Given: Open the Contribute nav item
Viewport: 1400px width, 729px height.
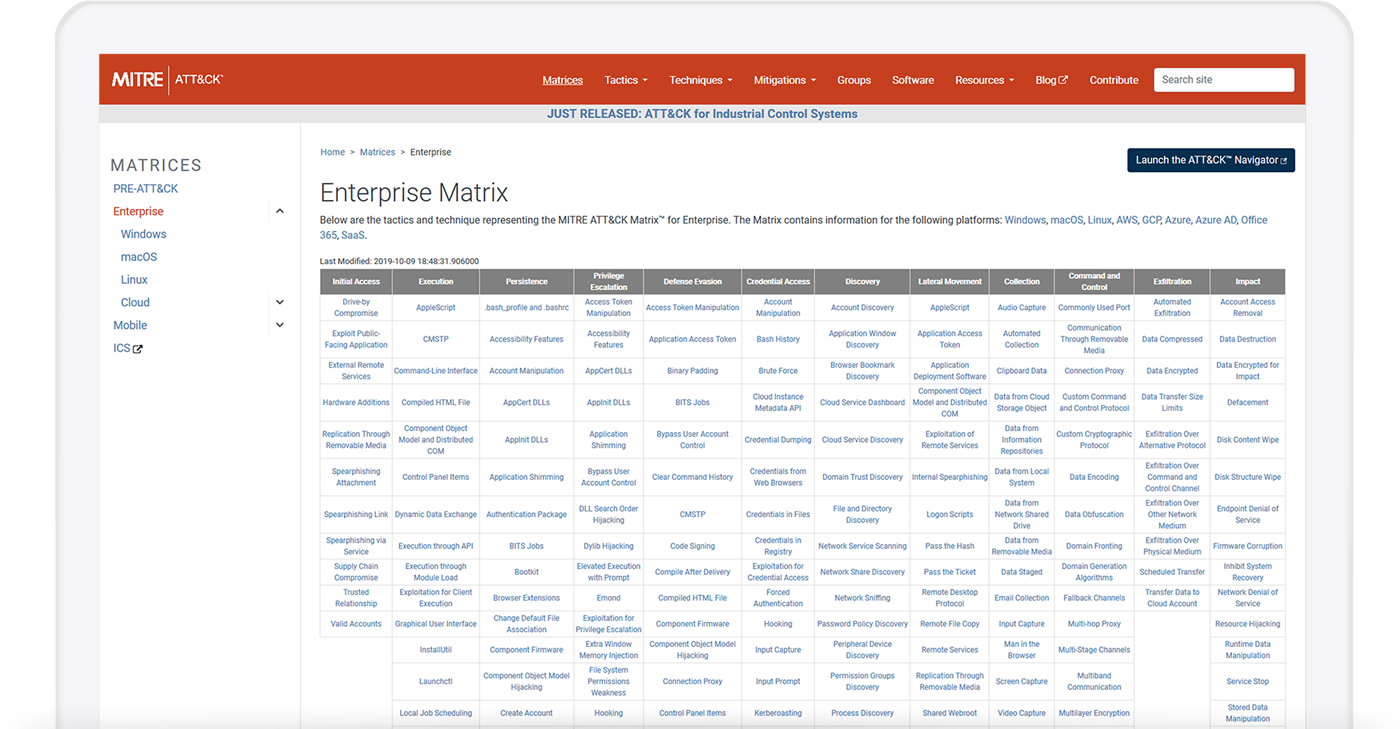Looking at the screenshot, I should pyautogui.click(x=1114, y=80).
